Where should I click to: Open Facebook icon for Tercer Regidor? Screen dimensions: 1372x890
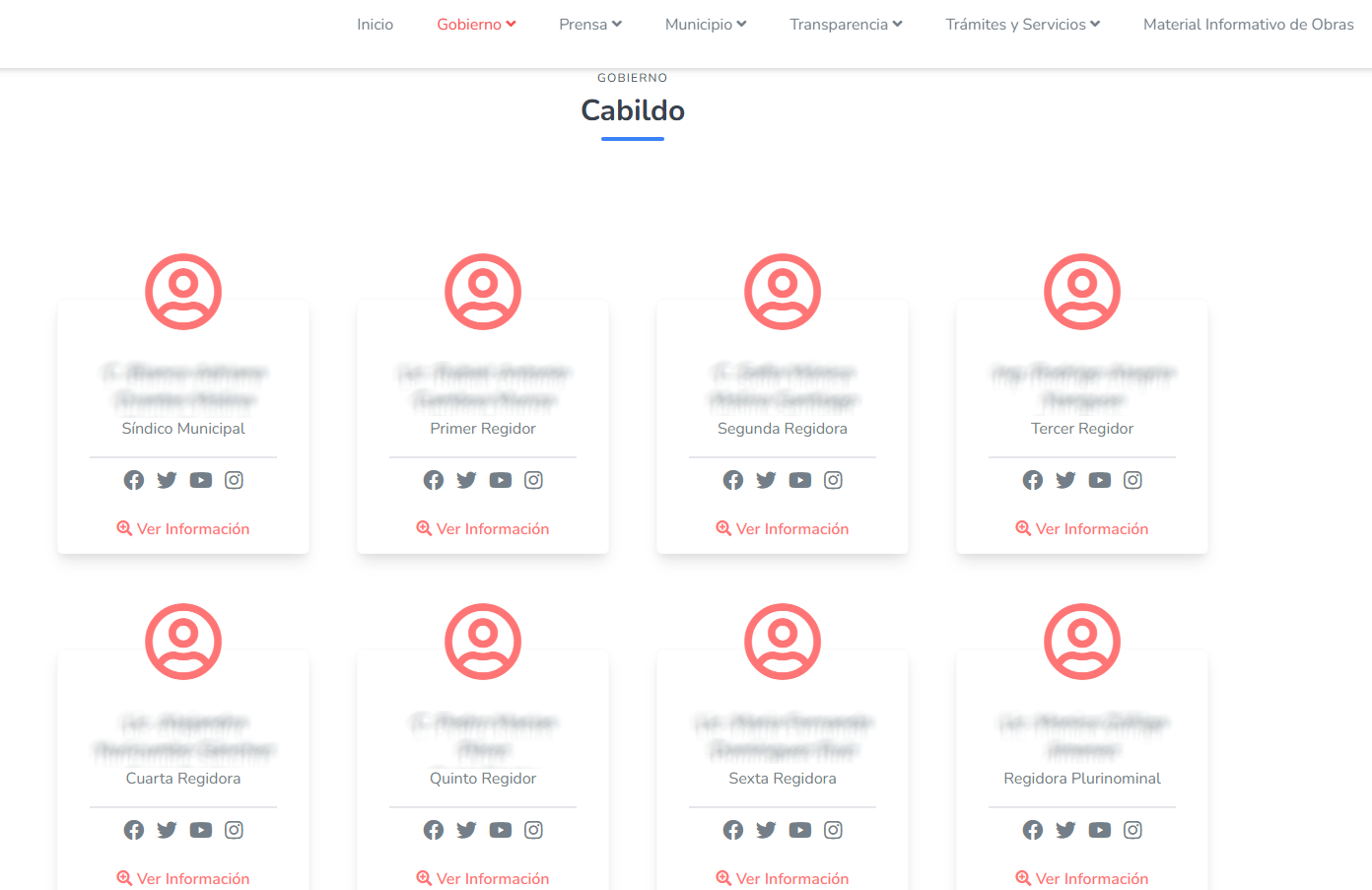tap(1033, 480)
